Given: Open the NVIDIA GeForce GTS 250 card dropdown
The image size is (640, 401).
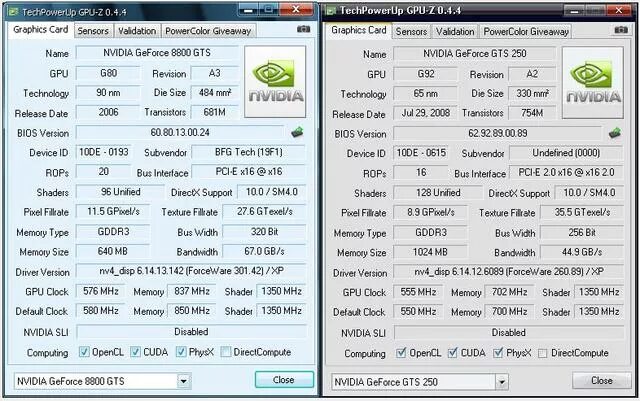Looking at the screenshot, I should 502,382.
